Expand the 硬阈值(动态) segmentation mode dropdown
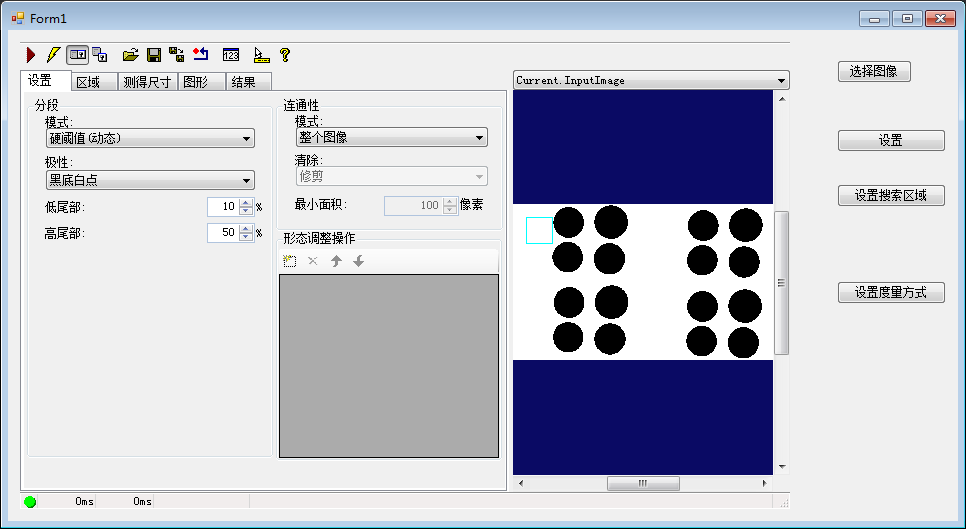The image size is (966, 529). coord(150,139)
